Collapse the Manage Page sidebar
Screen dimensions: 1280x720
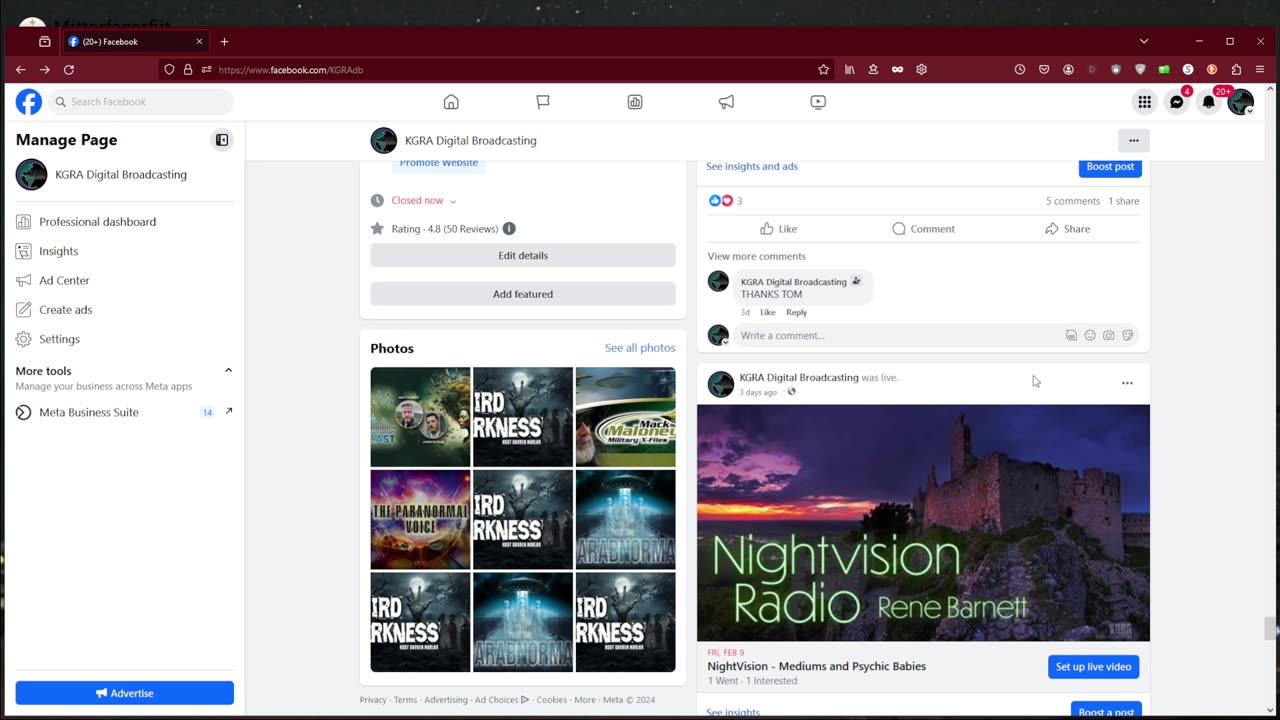222,140
